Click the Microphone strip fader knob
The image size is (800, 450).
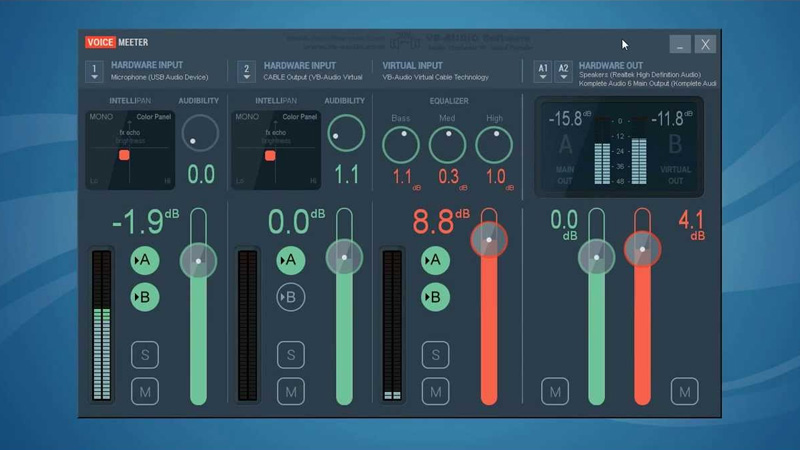point(198,261)
